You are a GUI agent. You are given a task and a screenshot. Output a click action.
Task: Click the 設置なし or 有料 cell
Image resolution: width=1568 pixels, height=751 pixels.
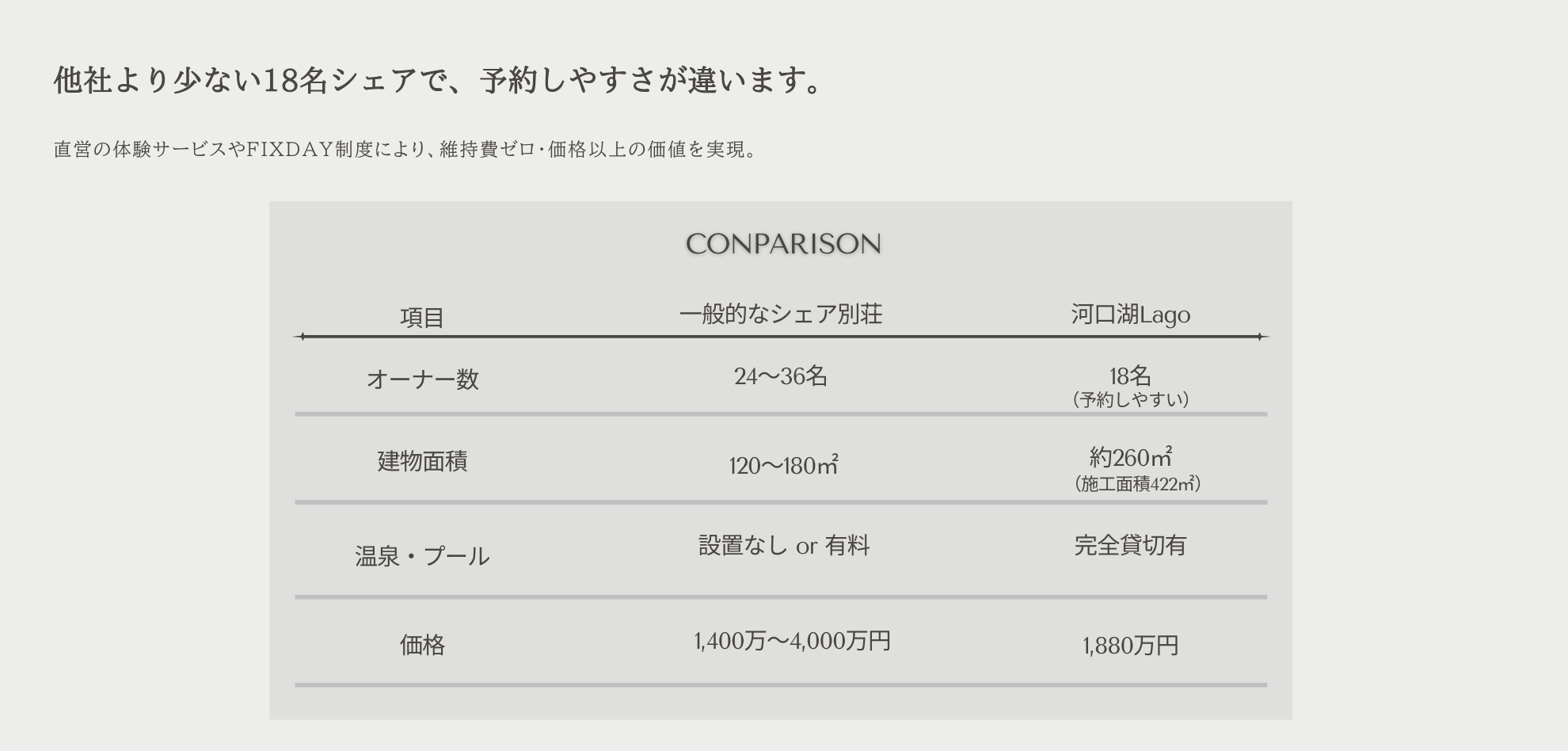point(784,545)
